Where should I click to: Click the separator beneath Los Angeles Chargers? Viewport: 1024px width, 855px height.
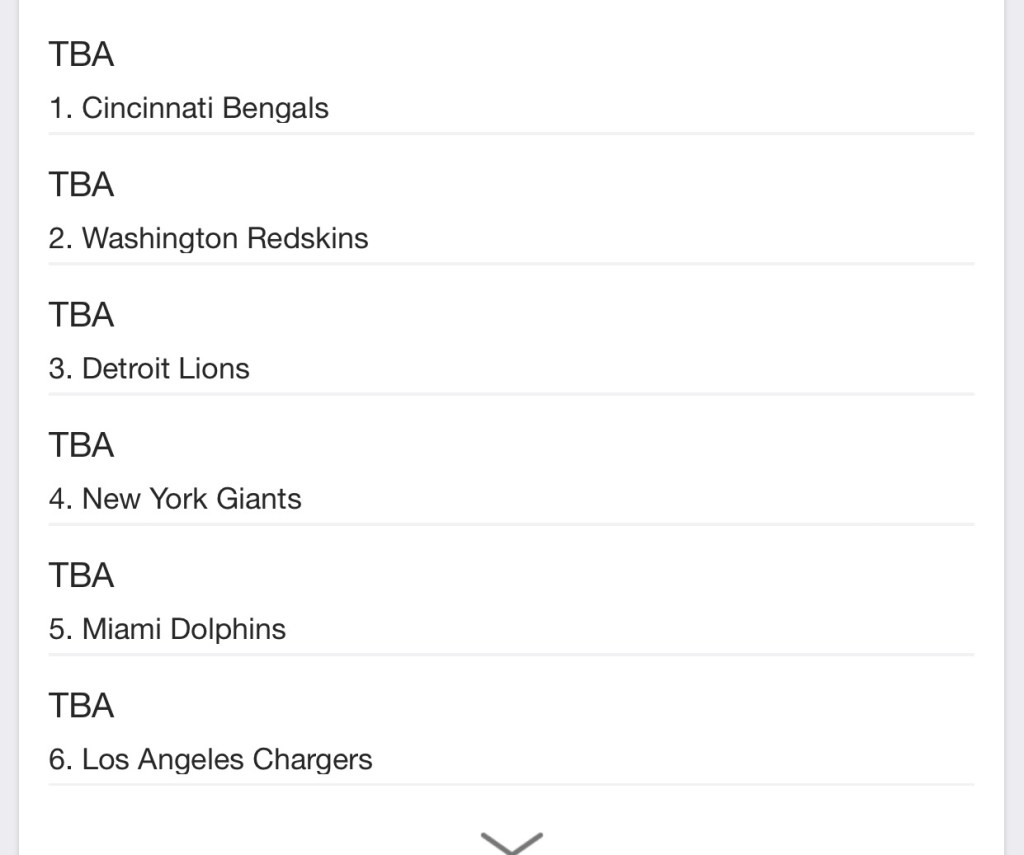pos(511,785)
